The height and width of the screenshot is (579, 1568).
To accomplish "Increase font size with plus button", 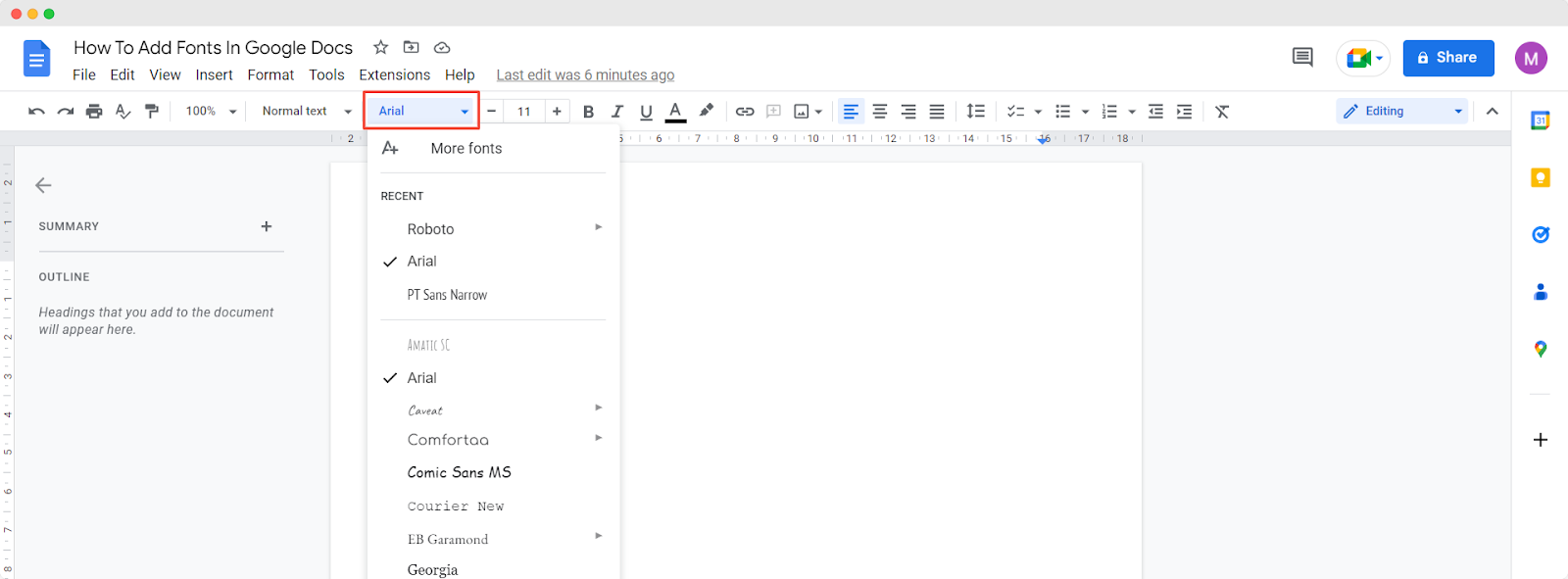I will tap(557, 112).
